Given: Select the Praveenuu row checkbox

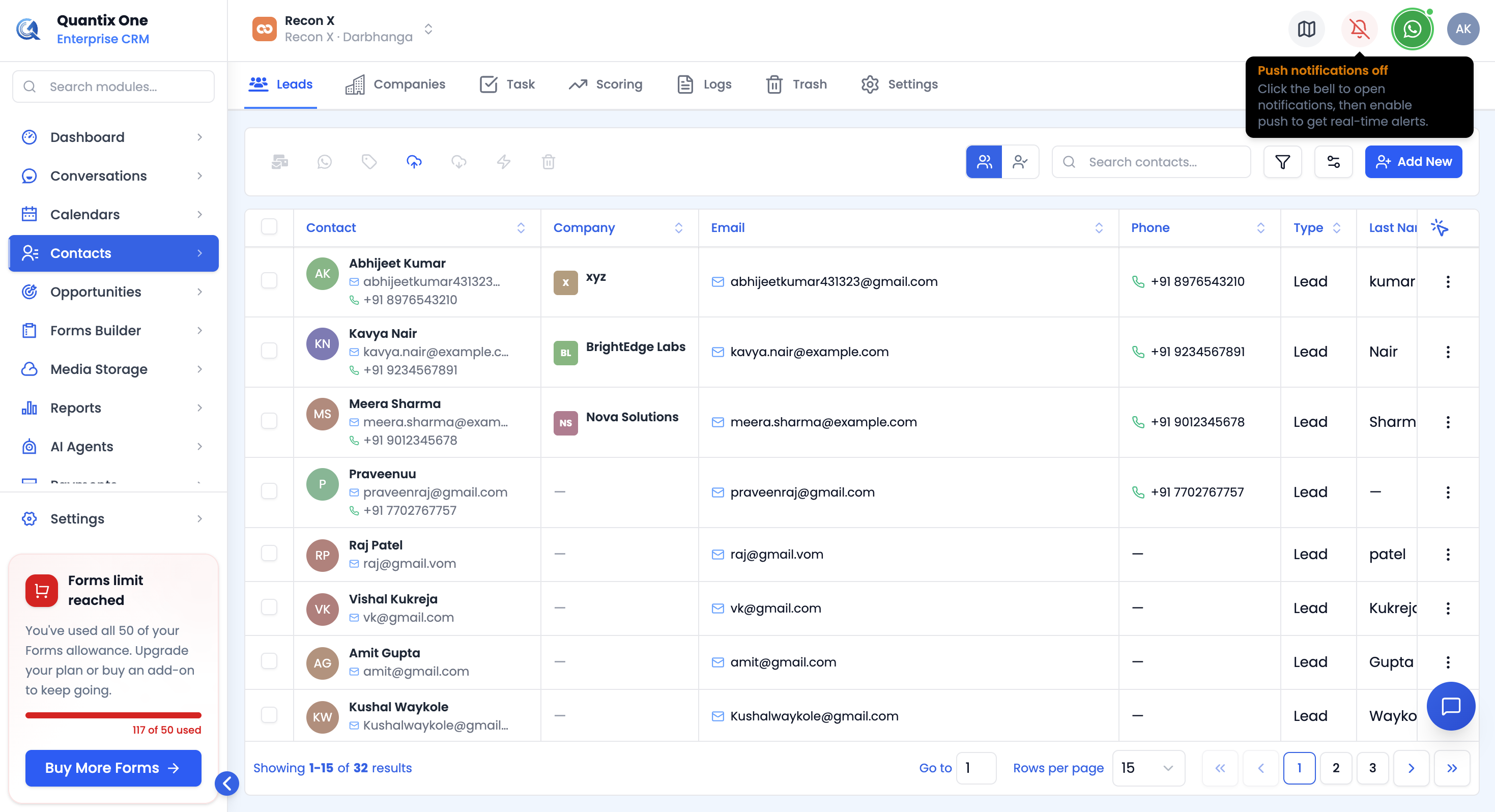Looking at the screenshot, I should coord(269,491).
